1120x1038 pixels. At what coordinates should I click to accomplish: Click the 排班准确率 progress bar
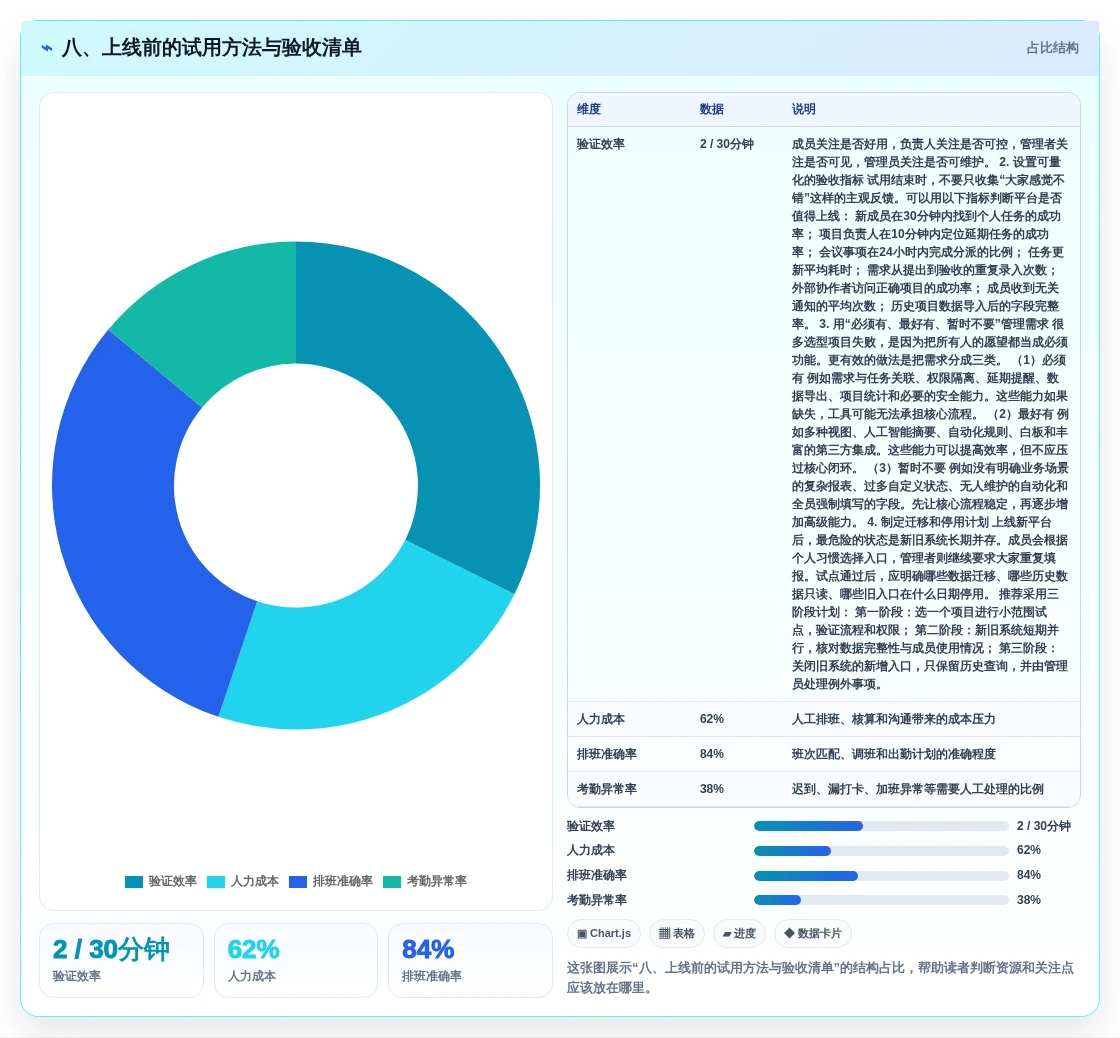click(x=881, y=876)
